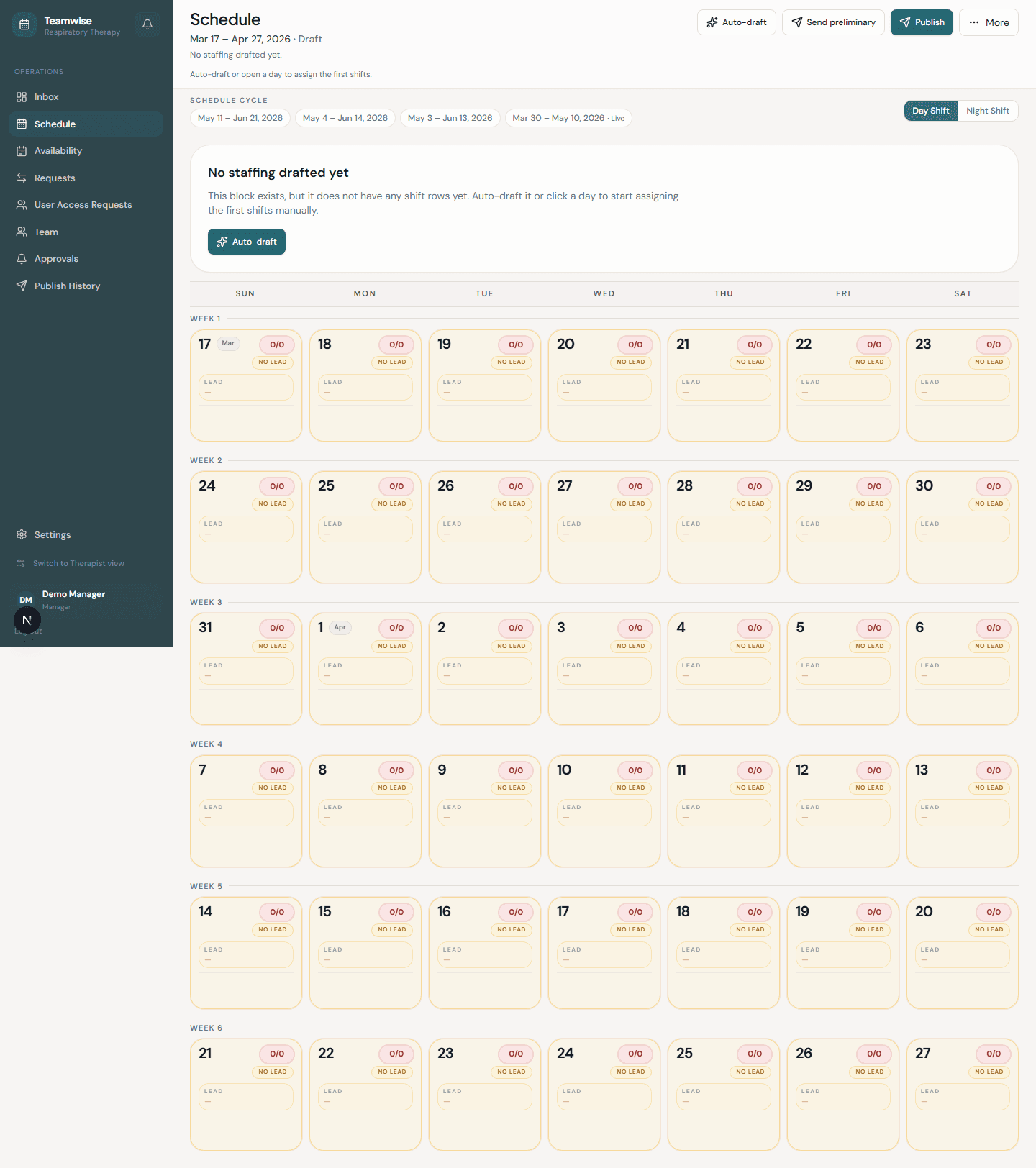Open Demo Manager profile
Screen dimensions: 1036x1168
[86, 600]
